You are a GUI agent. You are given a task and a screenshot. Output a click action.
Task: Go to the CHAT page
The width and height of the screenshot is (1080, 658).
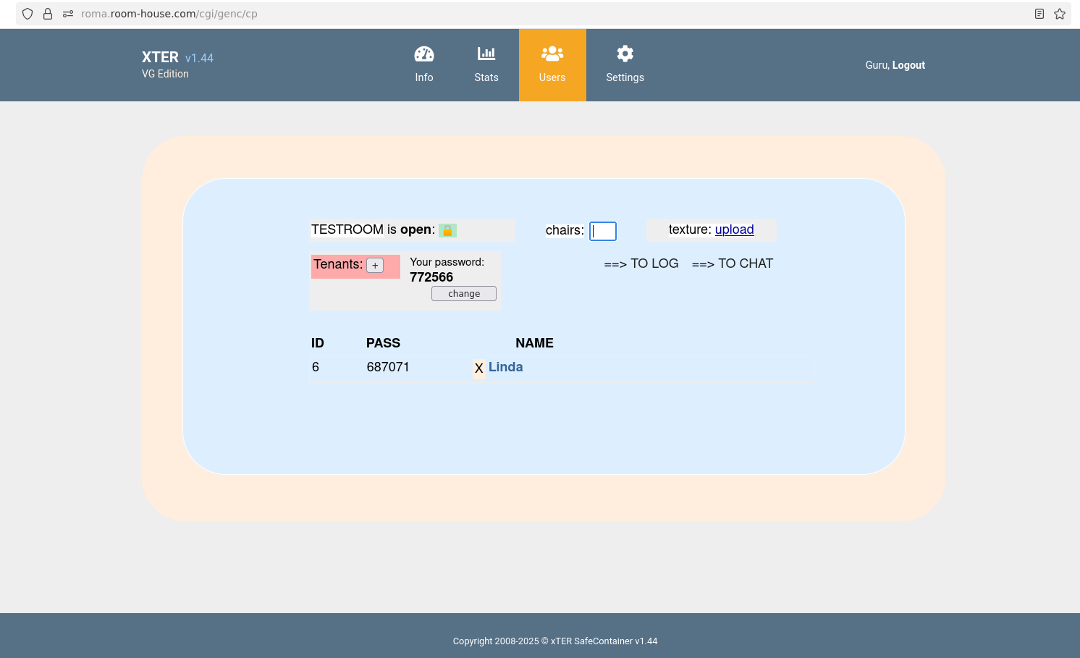732,264
